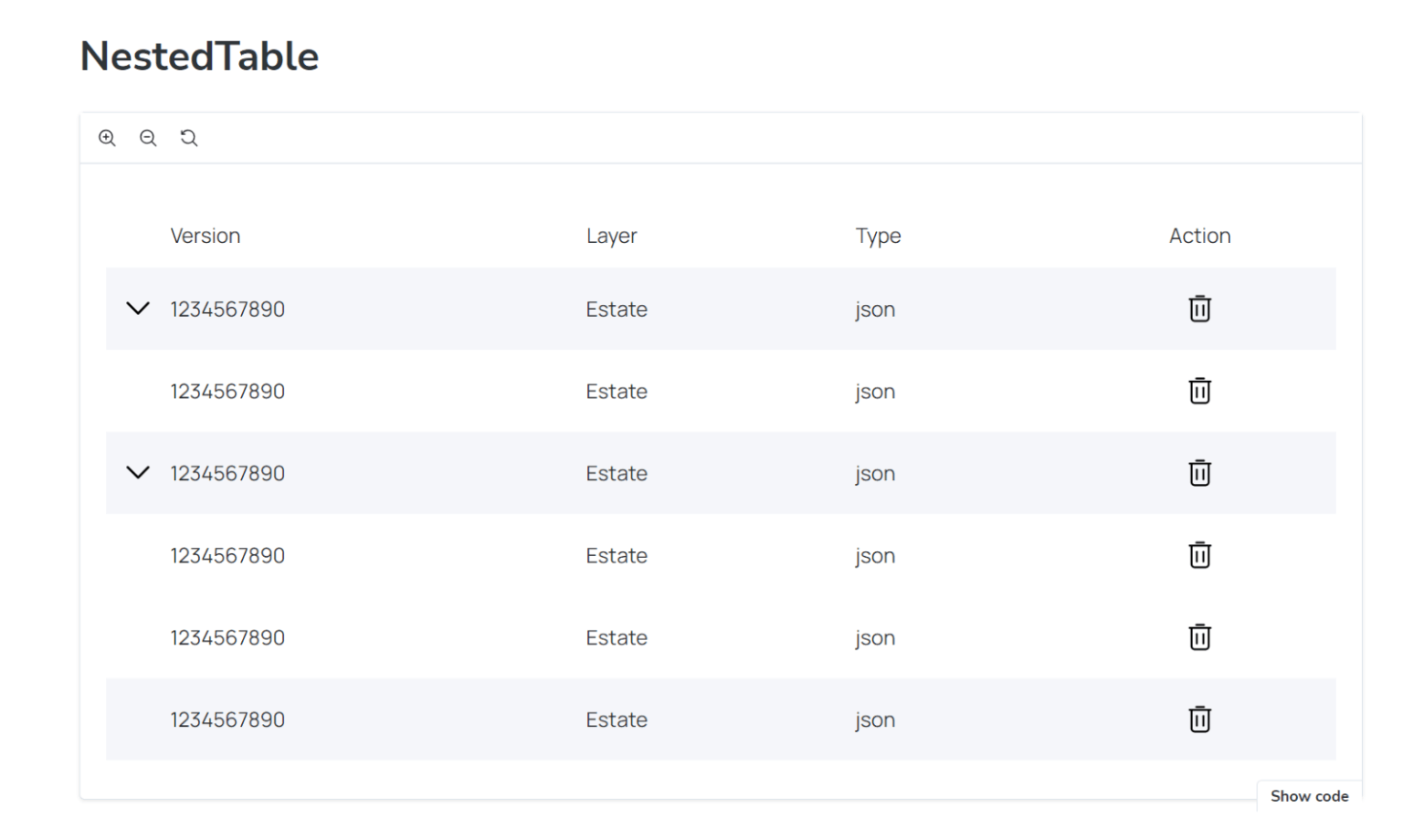1403x840 pixels.
Task: Collapse the third row using its chevron
Action: tap(138, 473)
